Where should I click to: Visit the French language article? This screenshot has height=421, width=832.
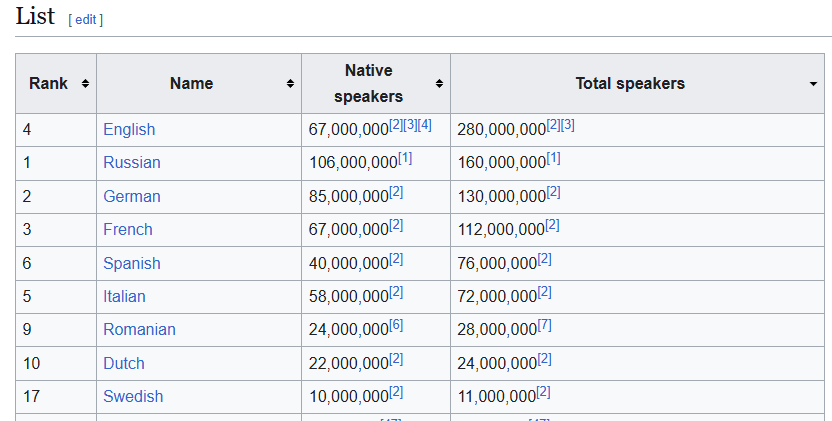click(x=128, y=229)
